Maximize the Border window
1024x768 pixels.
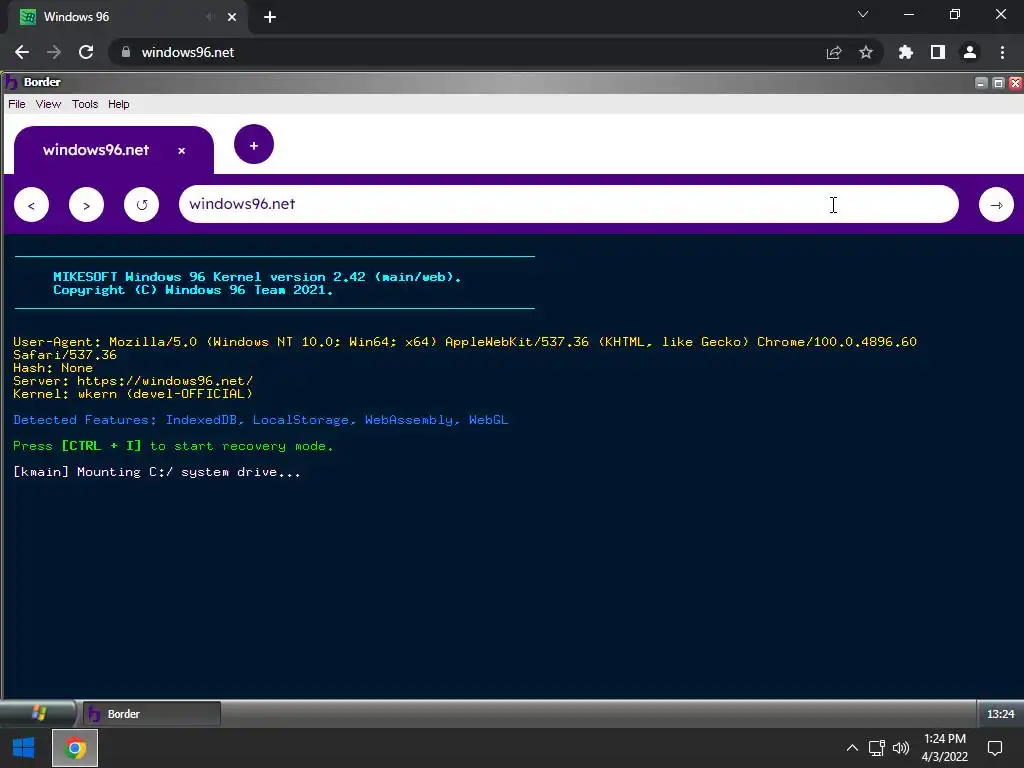point(998,83)
